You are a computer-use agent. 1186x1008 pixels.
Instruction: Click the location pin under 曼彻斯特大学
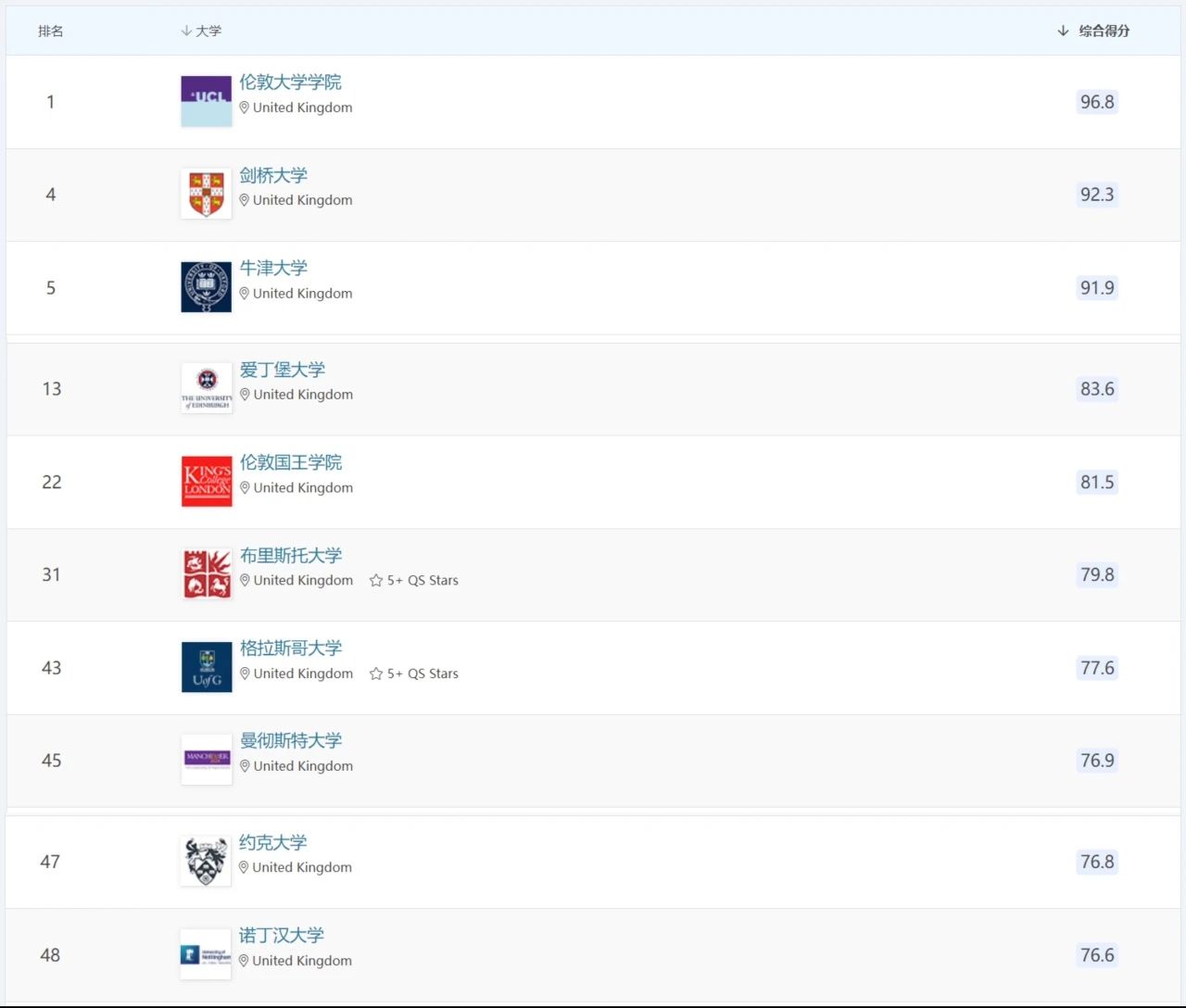246,766
